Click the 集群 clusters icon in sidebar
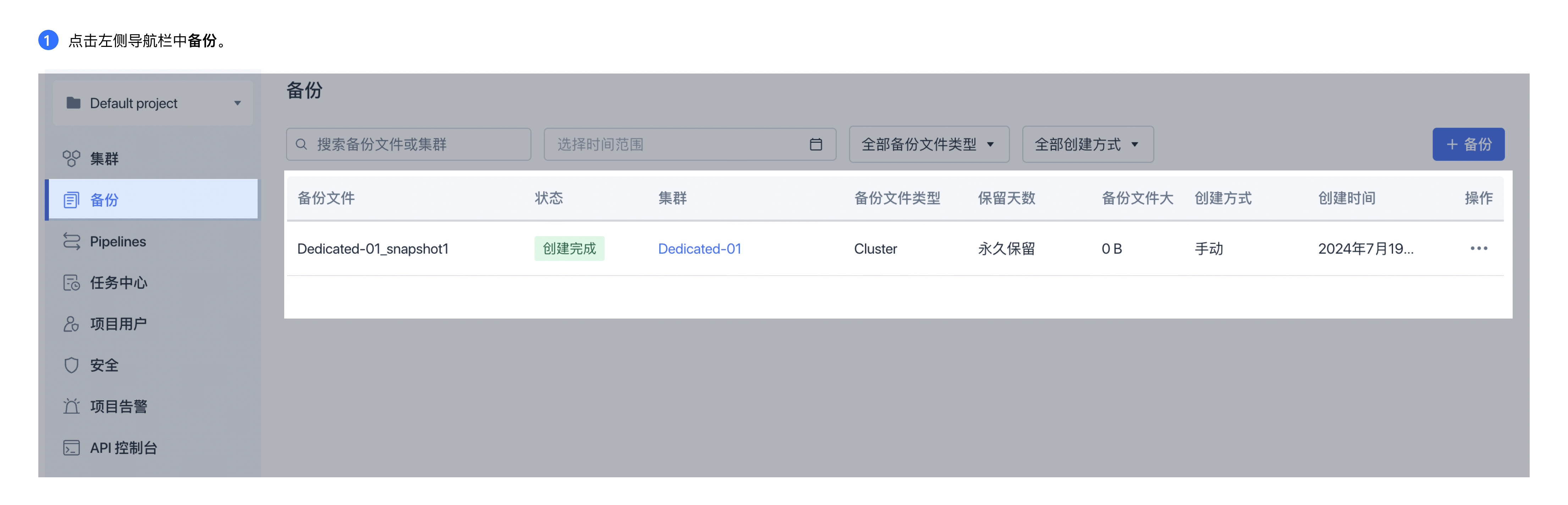The width and height of the screenshot is (1568, 505). pos(71,159)
